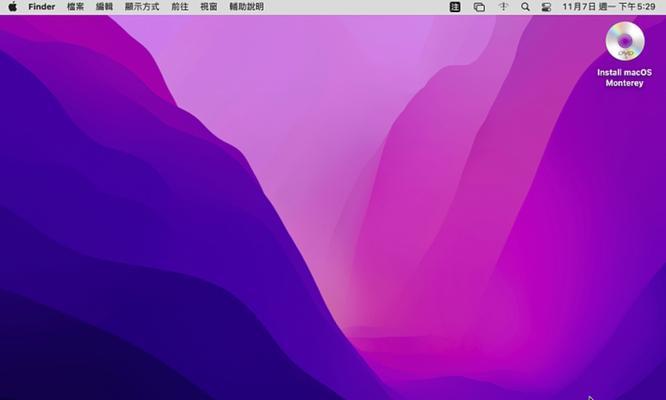Open the 編輯 (Edit) menu

pyautogui.click(x=104, y=7)
